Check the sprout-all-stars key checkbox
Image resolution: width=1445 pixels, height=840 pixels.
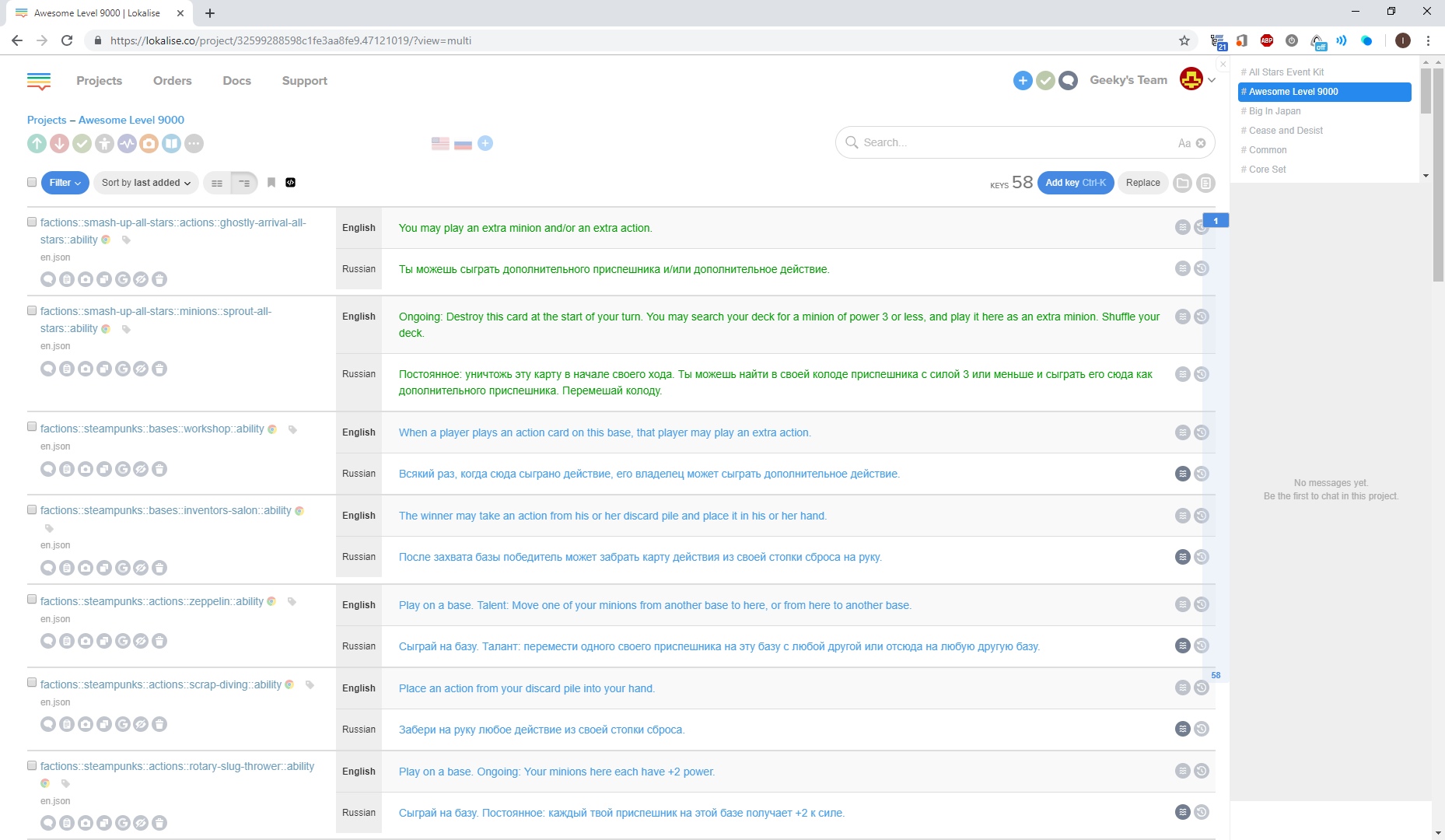tap(32, 310)
